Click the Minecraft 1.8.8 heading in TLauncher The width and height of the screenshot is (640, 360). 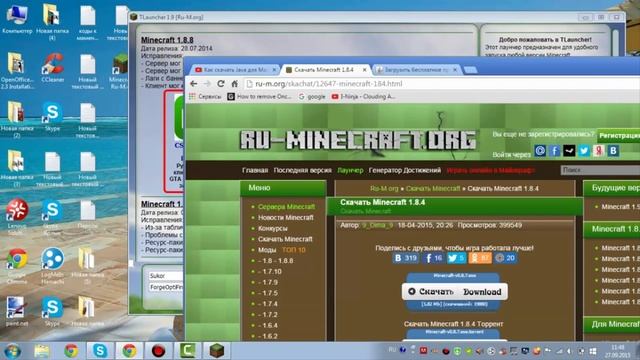(x=167, y=40)
